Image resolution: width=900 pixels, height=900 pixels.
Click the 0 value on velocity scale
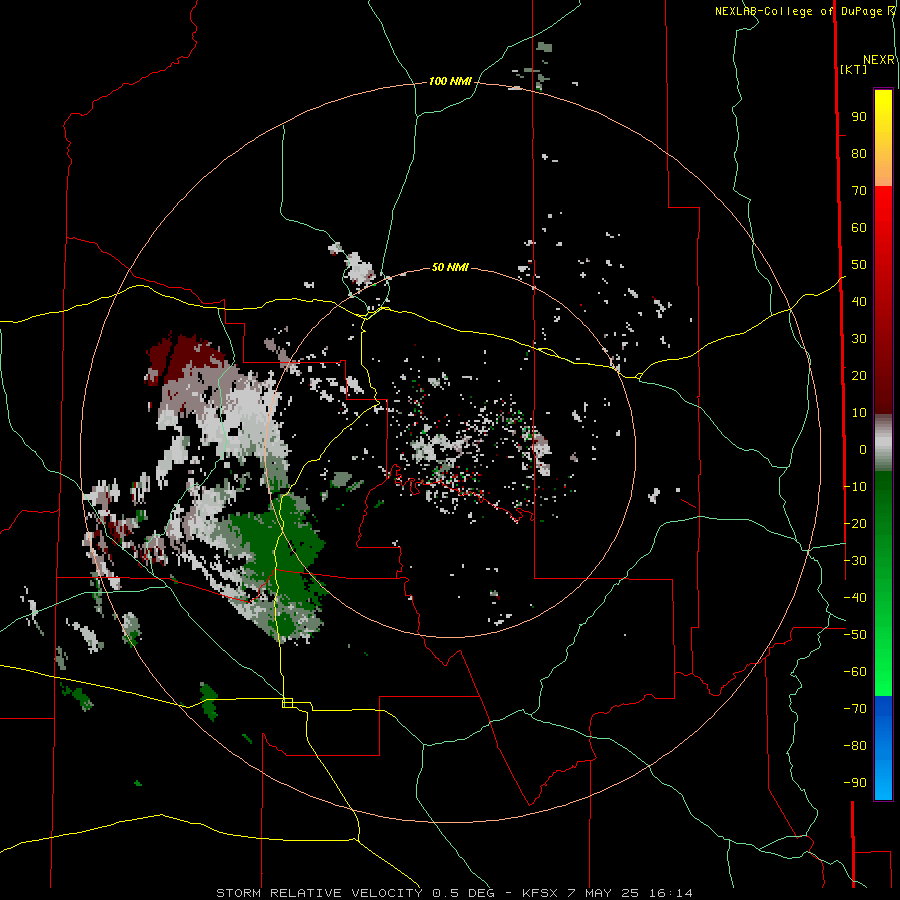[x=863, y=450]
